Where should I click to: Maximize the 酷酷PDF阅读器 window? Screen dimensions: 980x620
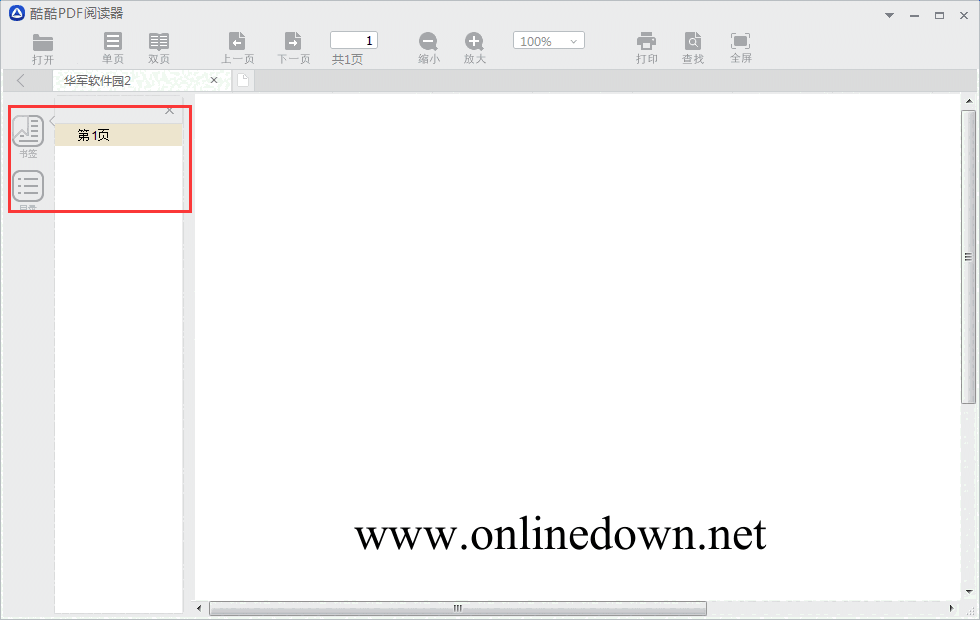(939, 16)
